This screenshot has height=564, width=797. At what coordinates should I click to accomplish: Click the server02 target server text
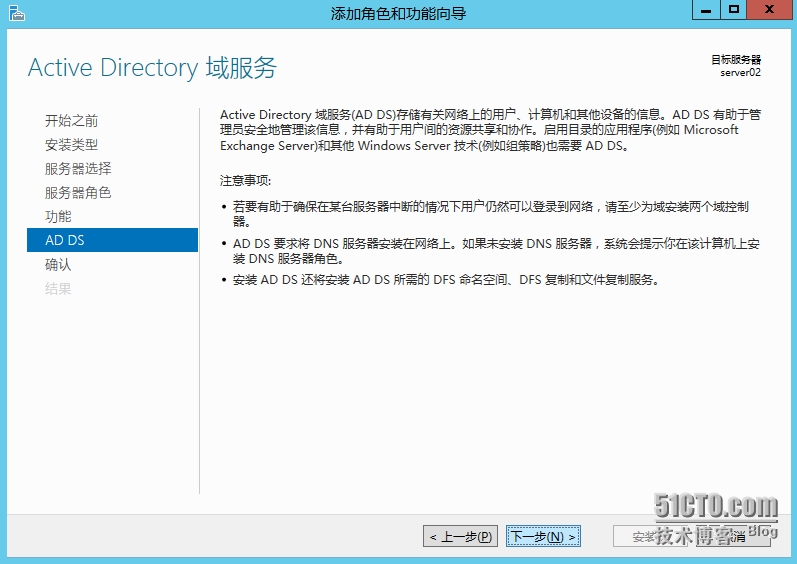point(740,72)
